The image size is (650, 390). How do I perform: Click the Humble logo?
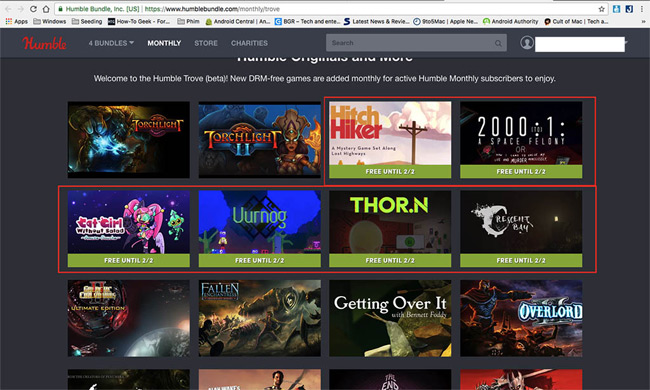pos(44,43)
